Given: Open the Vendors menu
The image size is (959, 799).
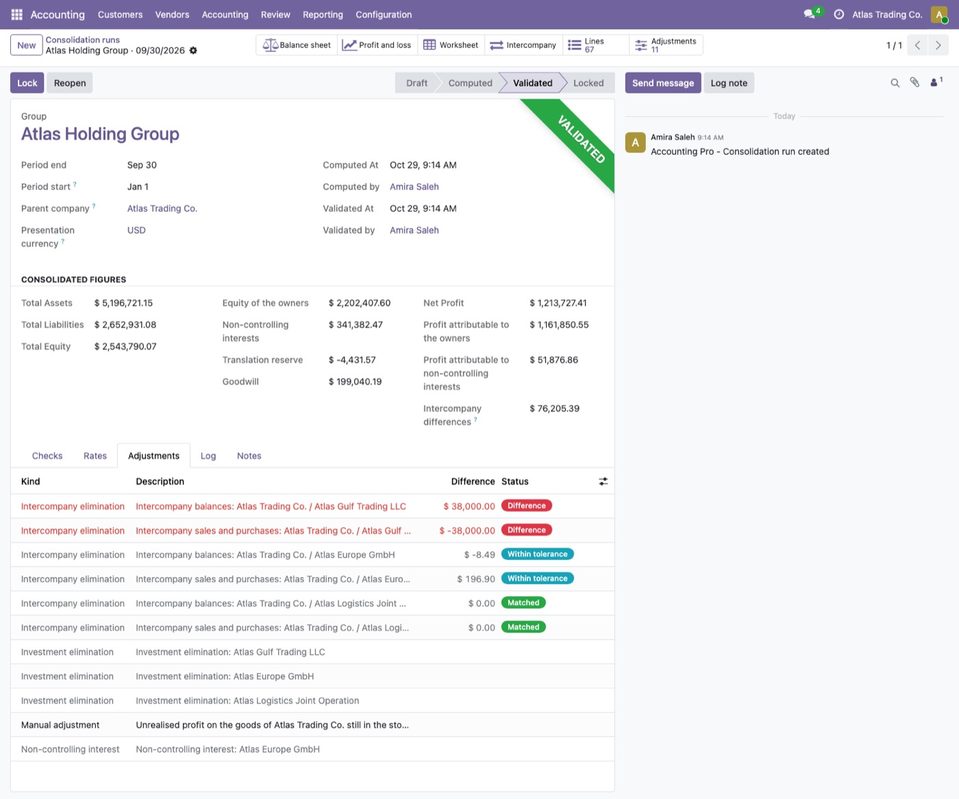Looking at the screenshot, I should [x=172, y=14].
